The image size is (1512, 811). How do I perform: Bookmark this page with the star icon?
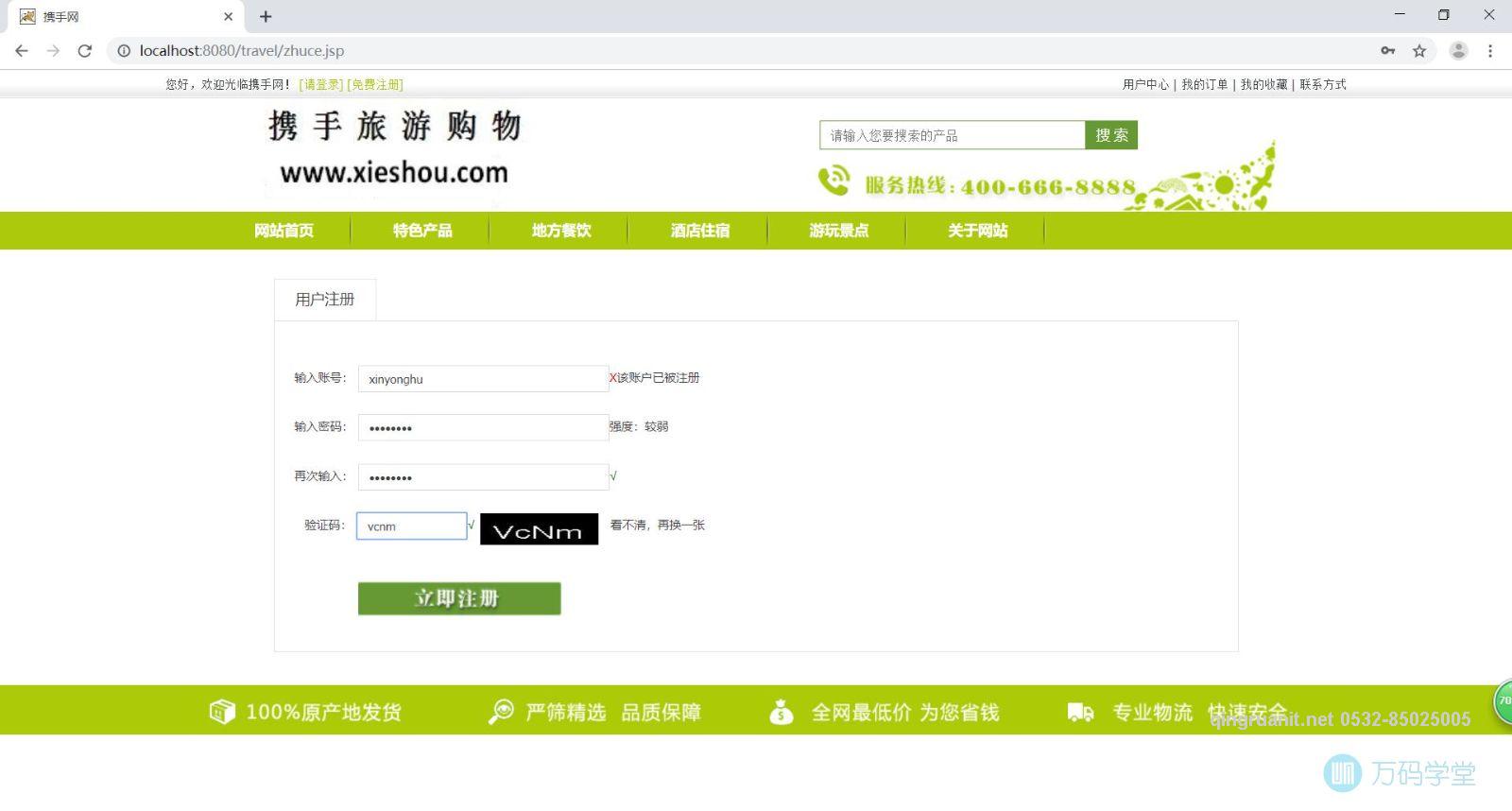pyautogui.click(x=1419, y=51)
